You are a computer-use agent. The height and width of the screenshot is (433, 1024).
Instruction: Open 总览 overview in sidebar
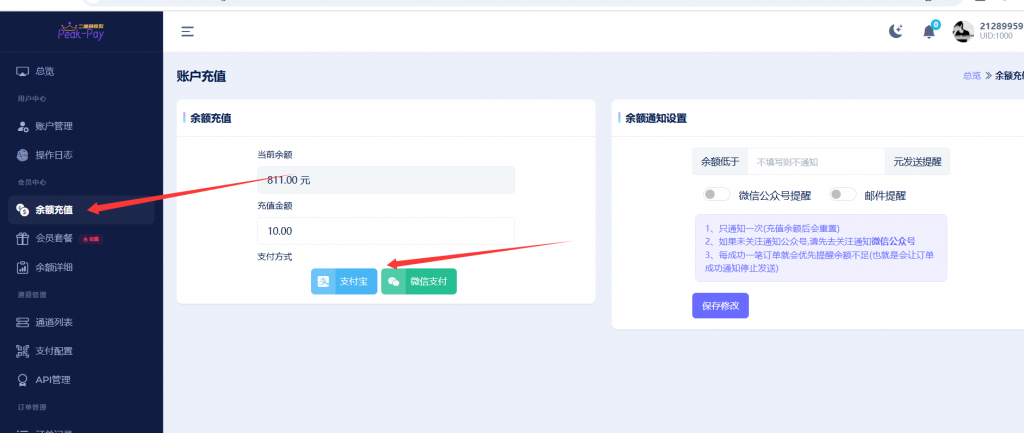pos(45,71)
